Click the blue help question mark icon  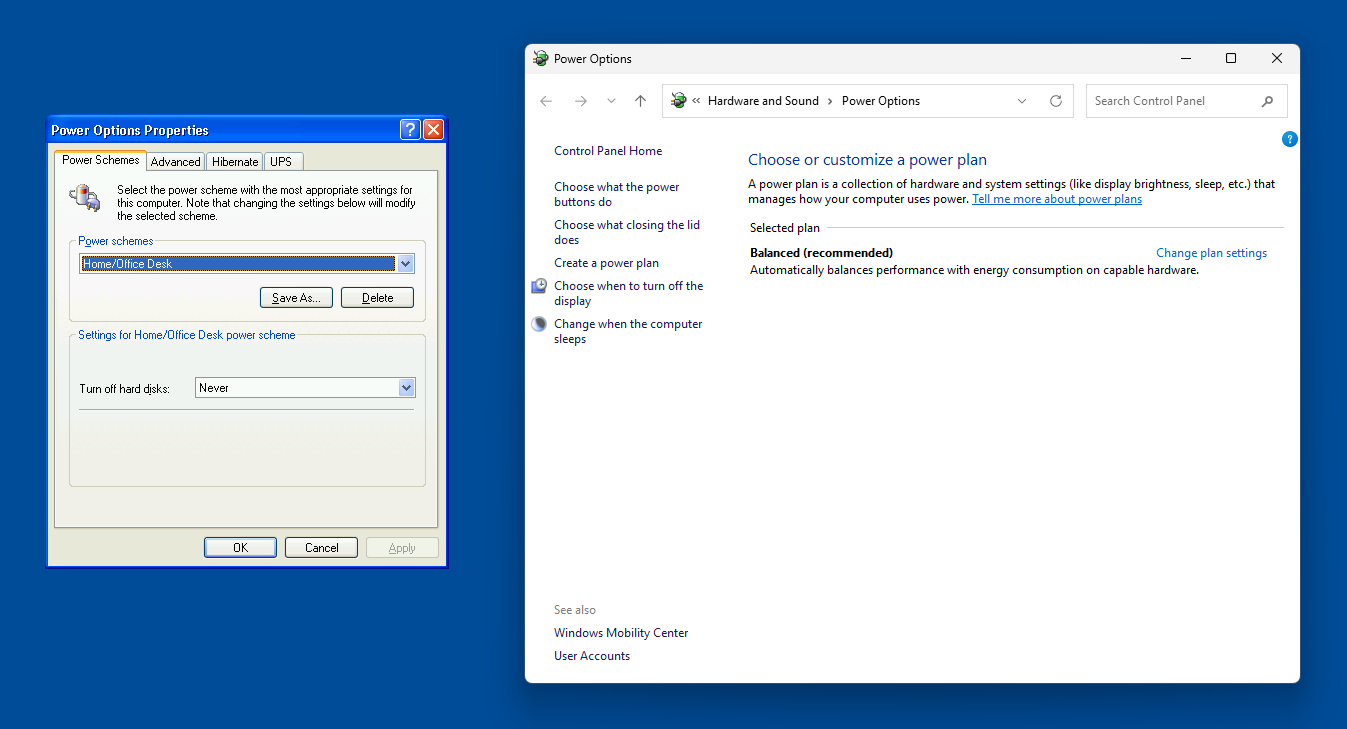click(1289, 139)
